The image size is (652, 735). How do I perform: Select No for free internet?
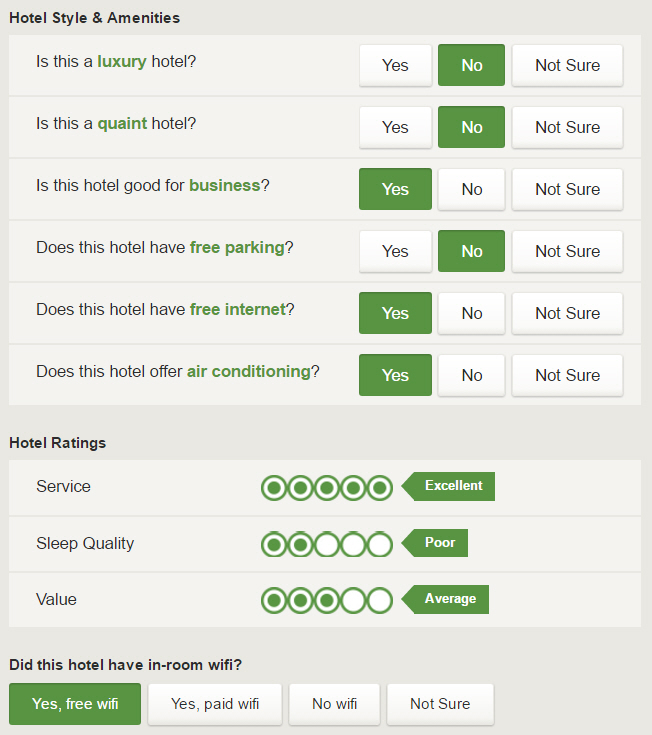click(x=472, y=313)
